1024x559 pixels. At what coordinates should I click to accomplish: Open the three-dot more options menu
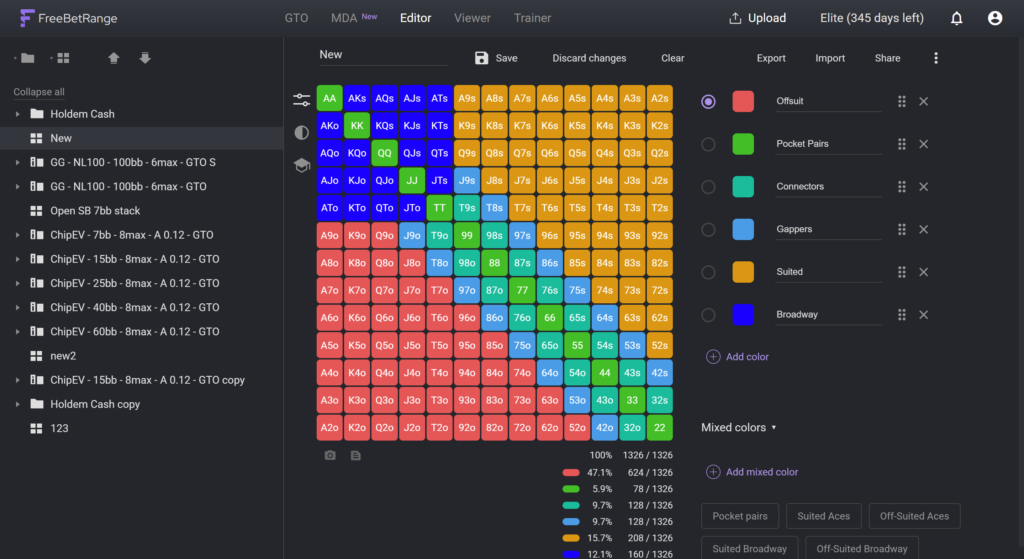936,58
